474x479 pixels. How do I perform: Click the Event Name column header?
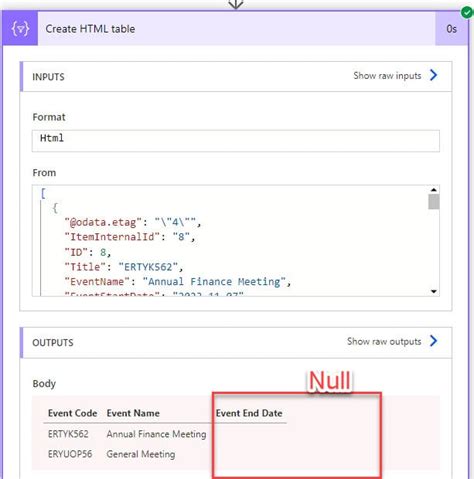pyautogui.click(x=133, y=413)
